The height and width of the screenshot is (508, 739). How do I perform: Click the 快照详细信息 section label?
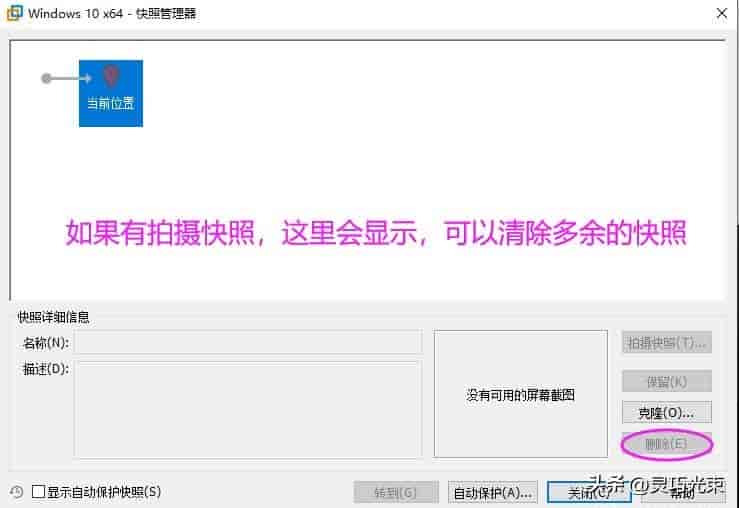click(x=53, y=317)
